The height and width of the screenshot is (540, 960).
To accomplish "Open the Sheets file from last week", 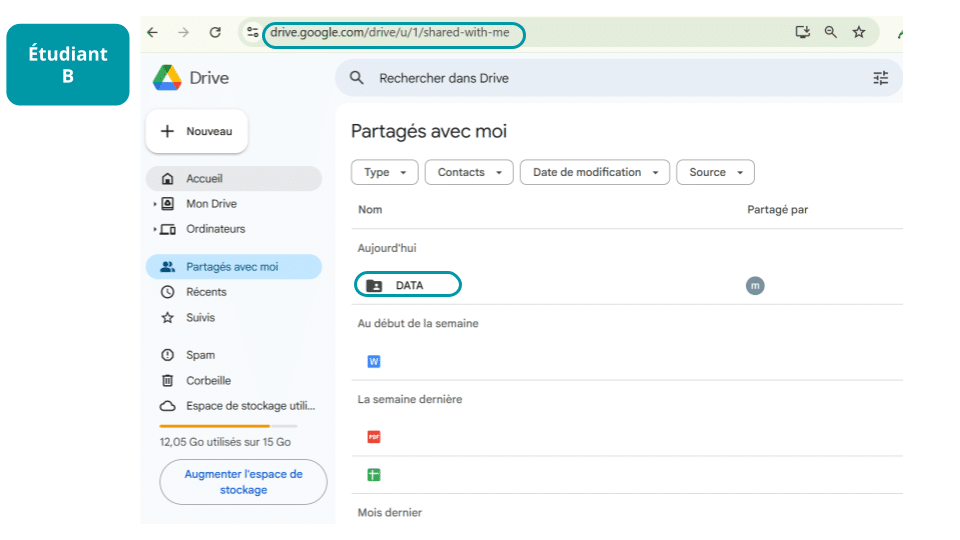I will pyautogui.click(x=374, y=475).
